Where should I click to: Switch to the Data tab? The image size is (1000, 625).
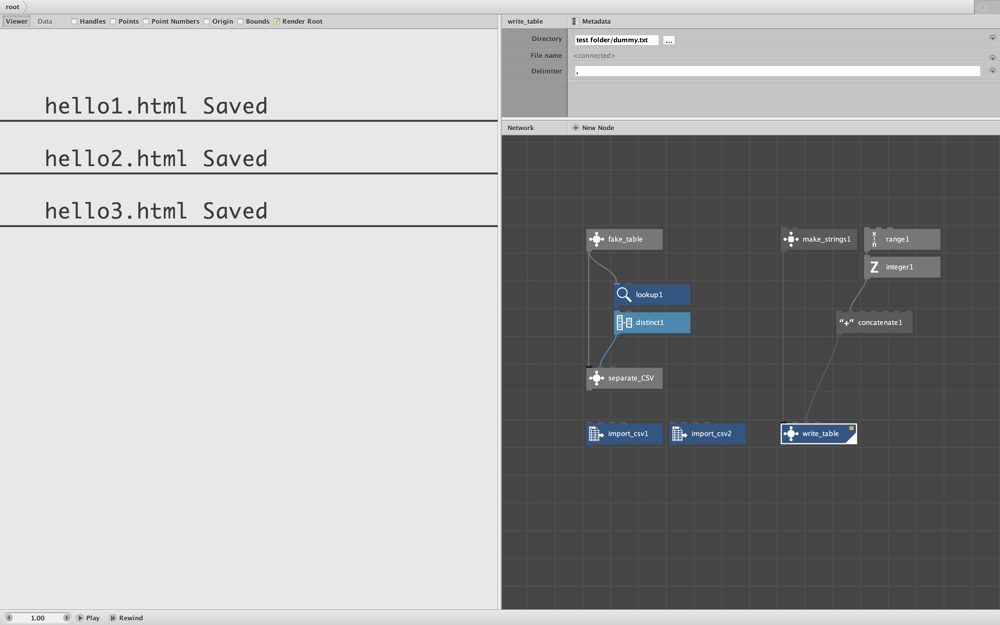(x=45, y=21)
